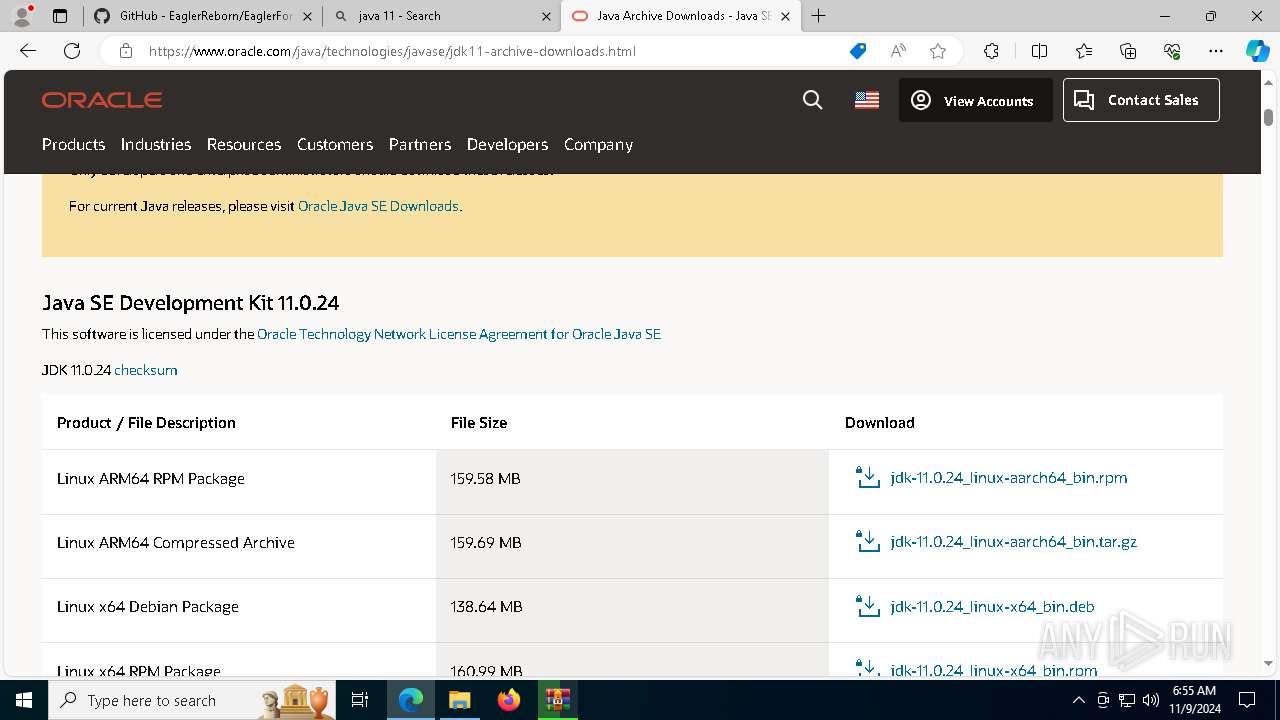Image resolution: width=1280 pixels, height=720 pixels.
Task: Click the Java SE Development Kit 11.0.24 heading
Action: click(191, 302)
